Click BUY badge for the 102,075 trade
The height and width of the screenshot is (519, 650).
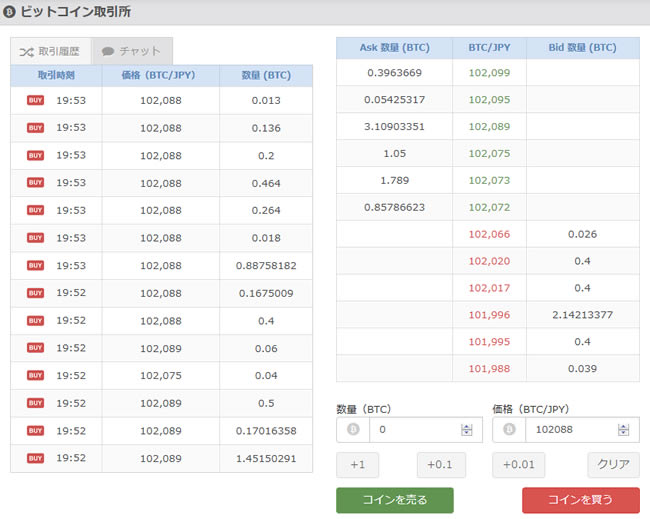coord(35,376)
